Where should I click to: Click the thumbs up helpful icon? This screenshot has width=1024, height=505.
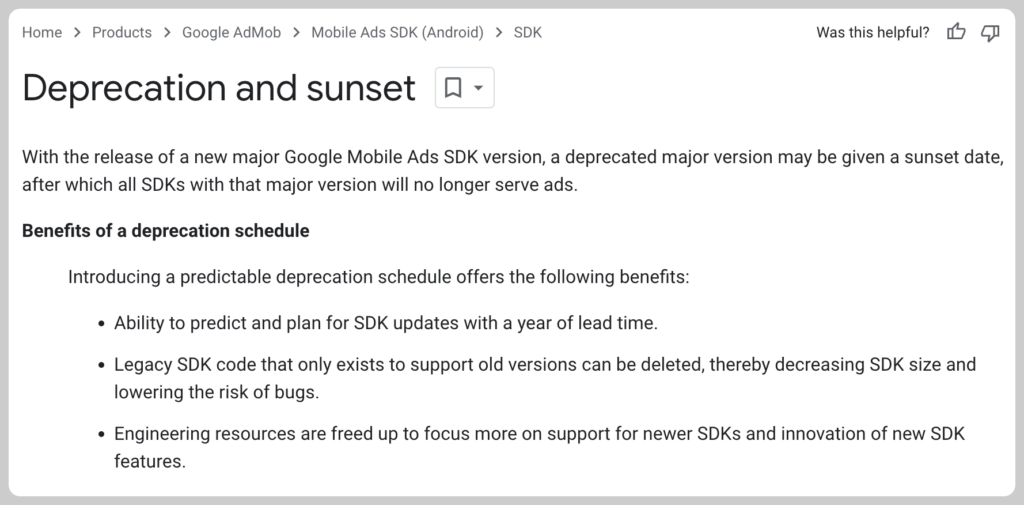(956, 33)
